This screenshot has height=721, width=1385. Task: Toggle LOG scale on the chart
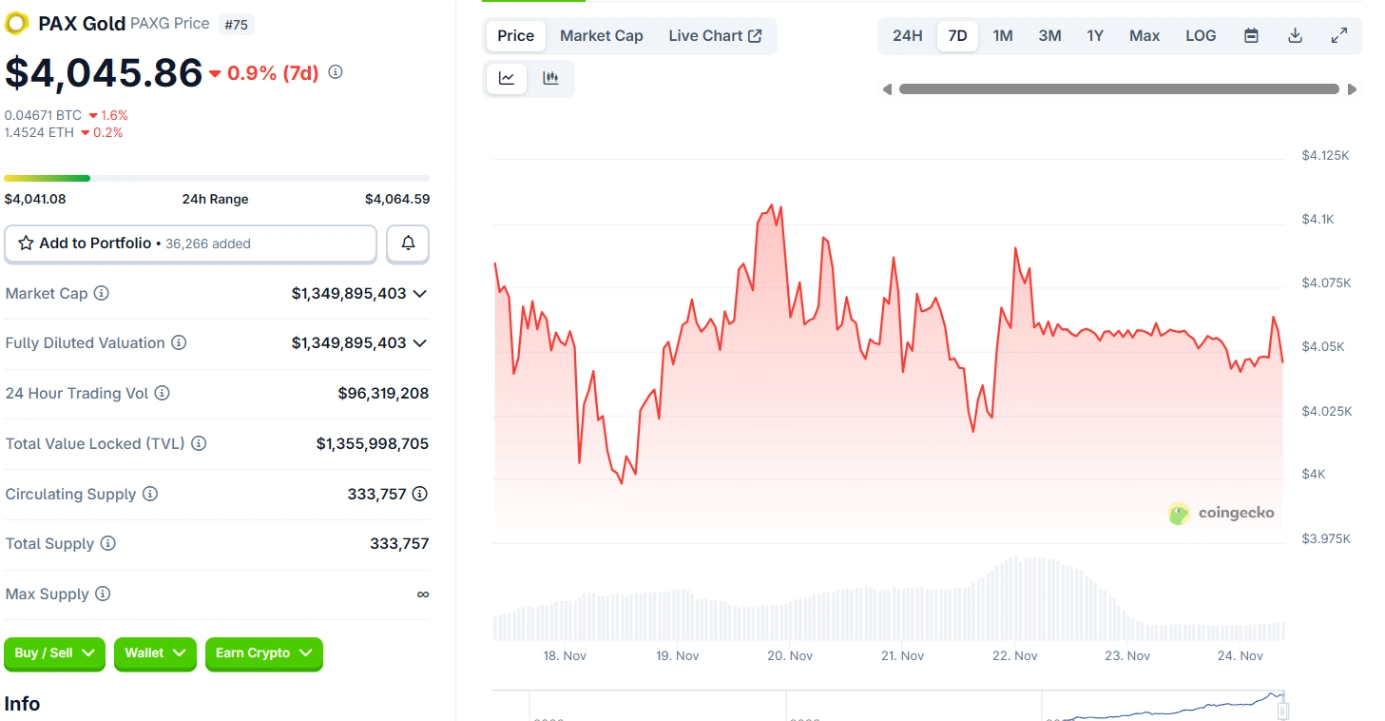(x=1200, y=36)
